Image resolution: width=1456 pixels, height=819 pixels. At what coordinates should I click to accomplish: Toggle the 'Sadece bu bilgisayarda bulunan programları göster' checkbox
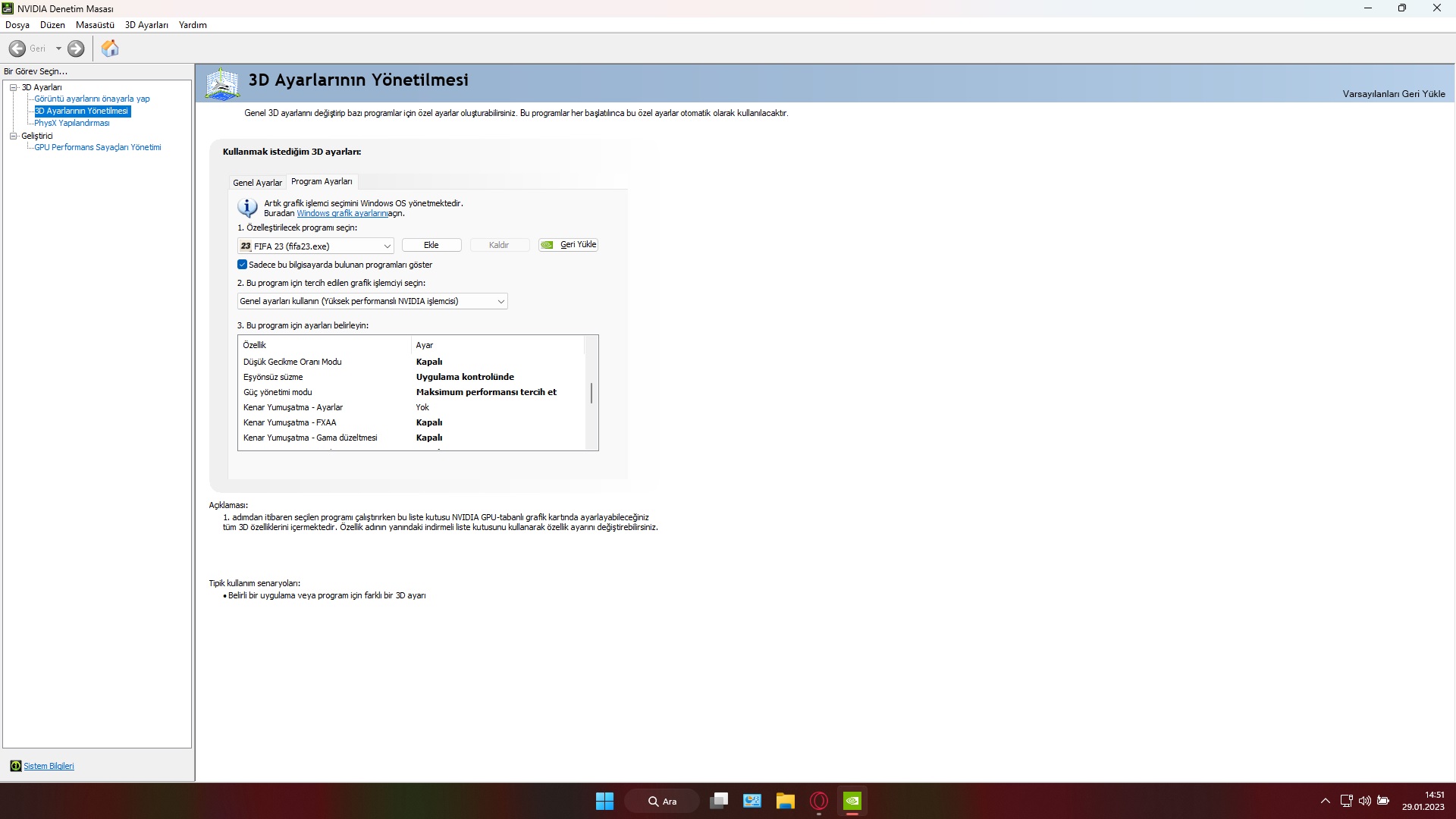[243, 265]
